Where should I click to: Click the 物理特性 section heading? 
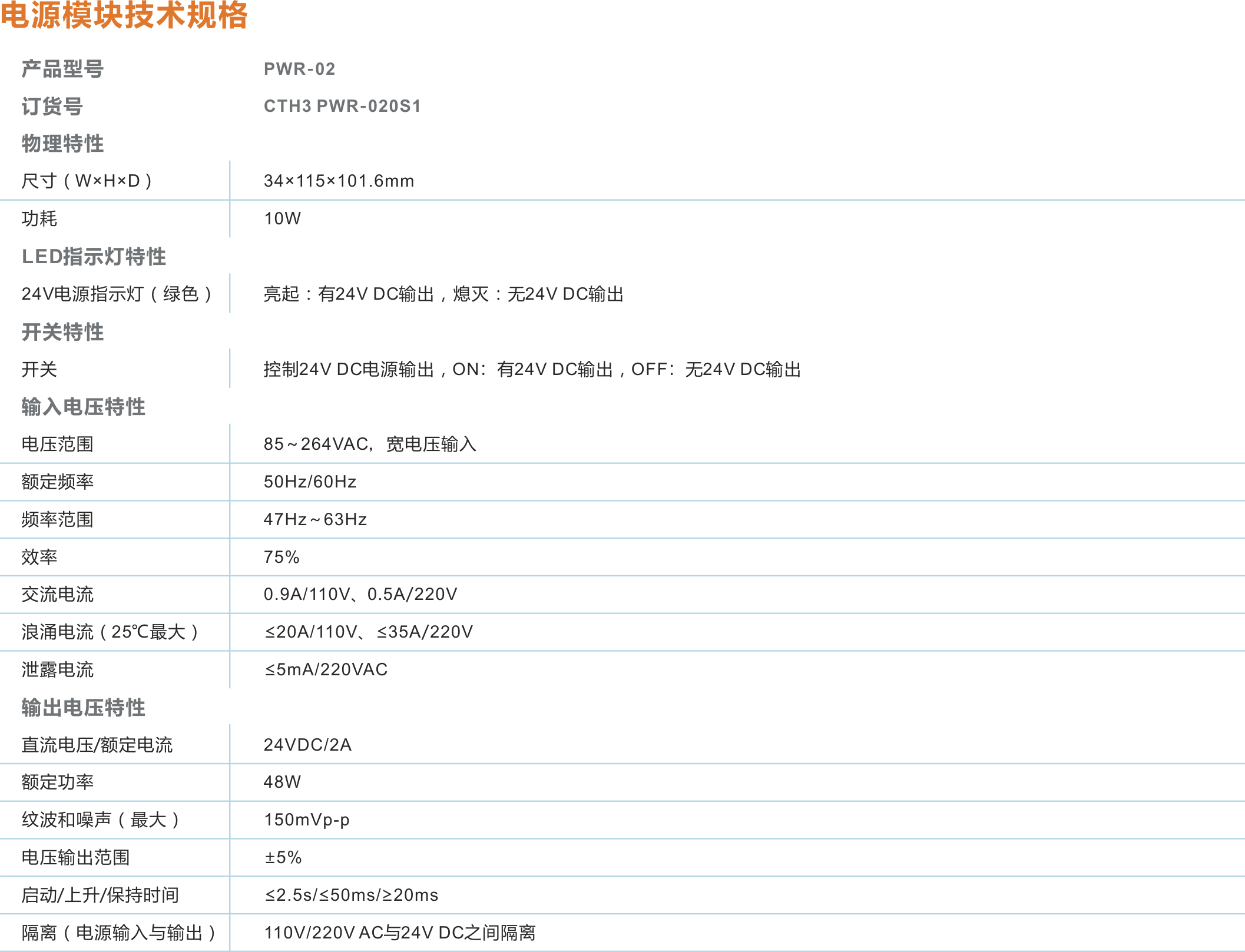tap(62, 144)
